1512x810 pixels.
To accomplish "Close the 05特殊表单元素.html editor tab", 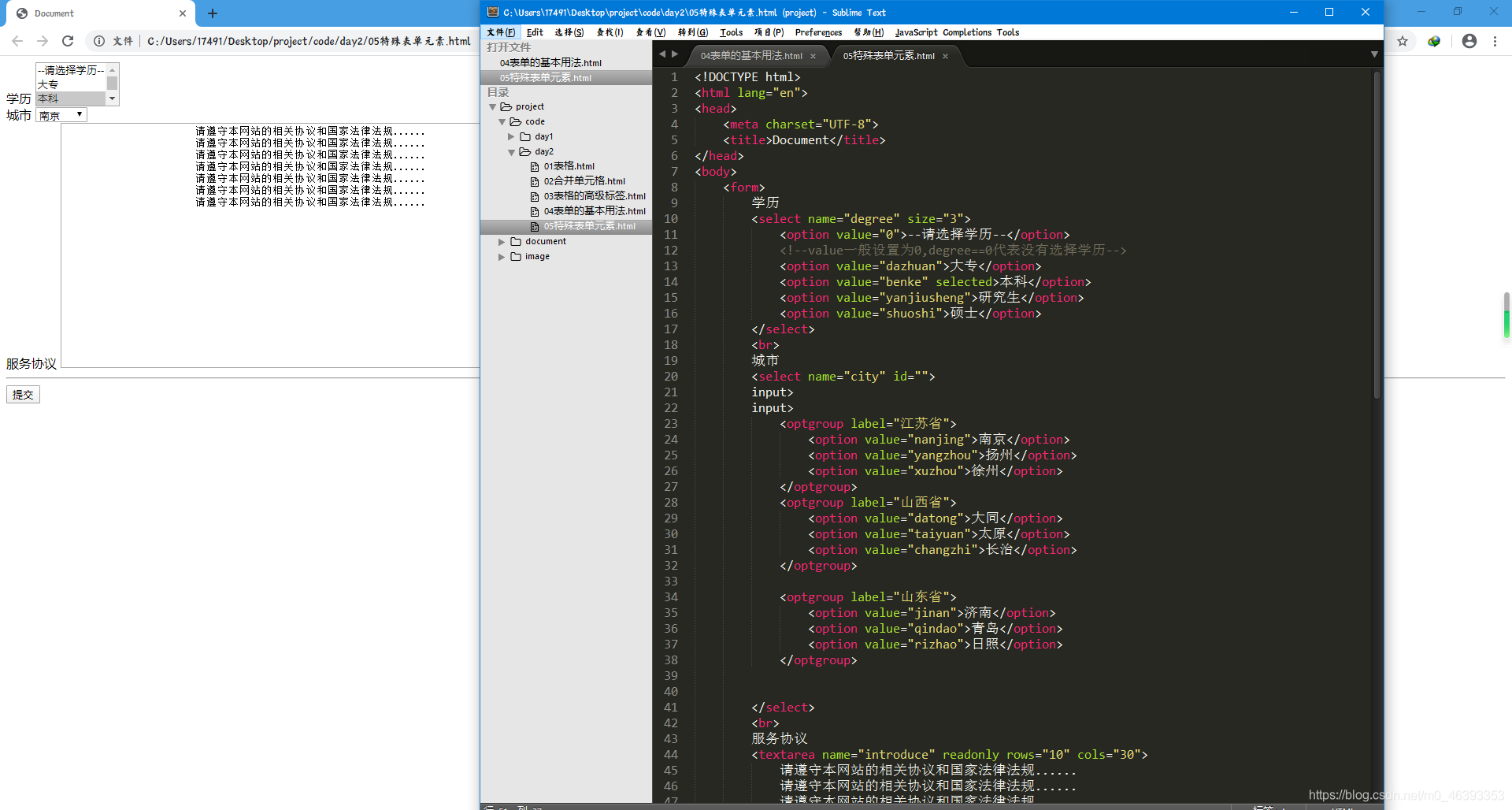I will 945,56.
